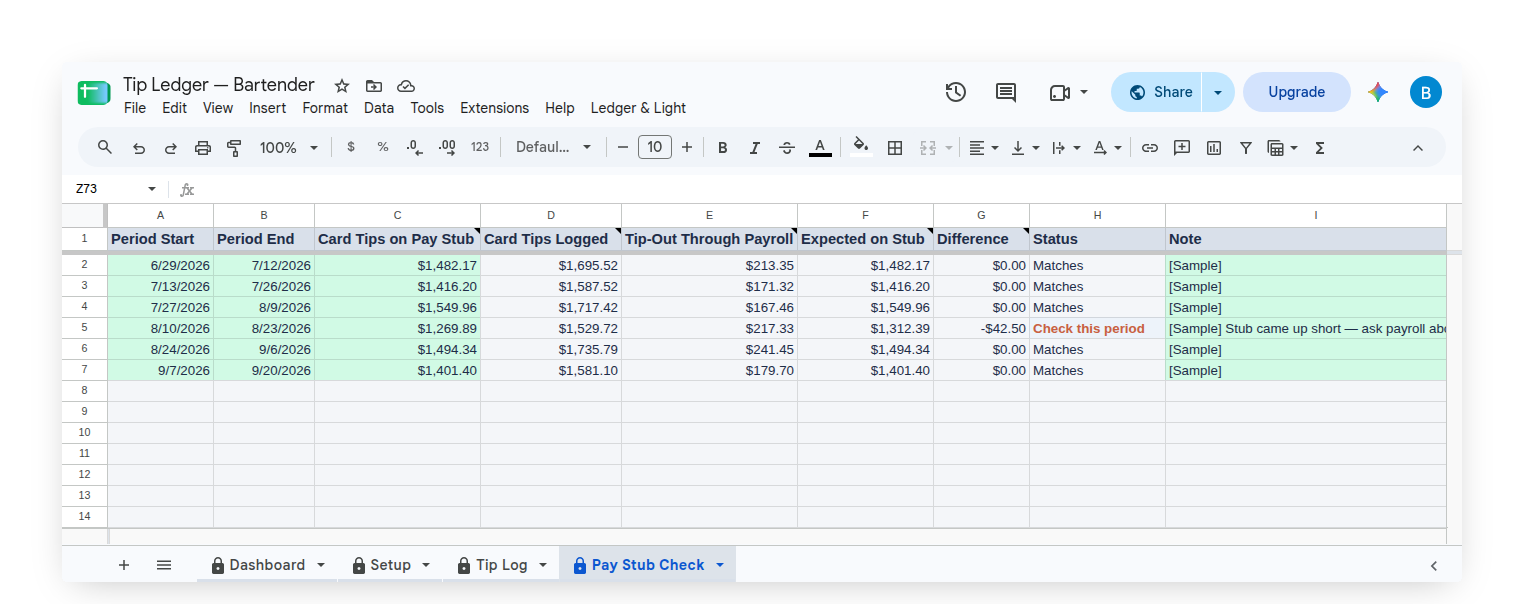
Task: Expand the name box dropdown
Action: pos(152,189)
